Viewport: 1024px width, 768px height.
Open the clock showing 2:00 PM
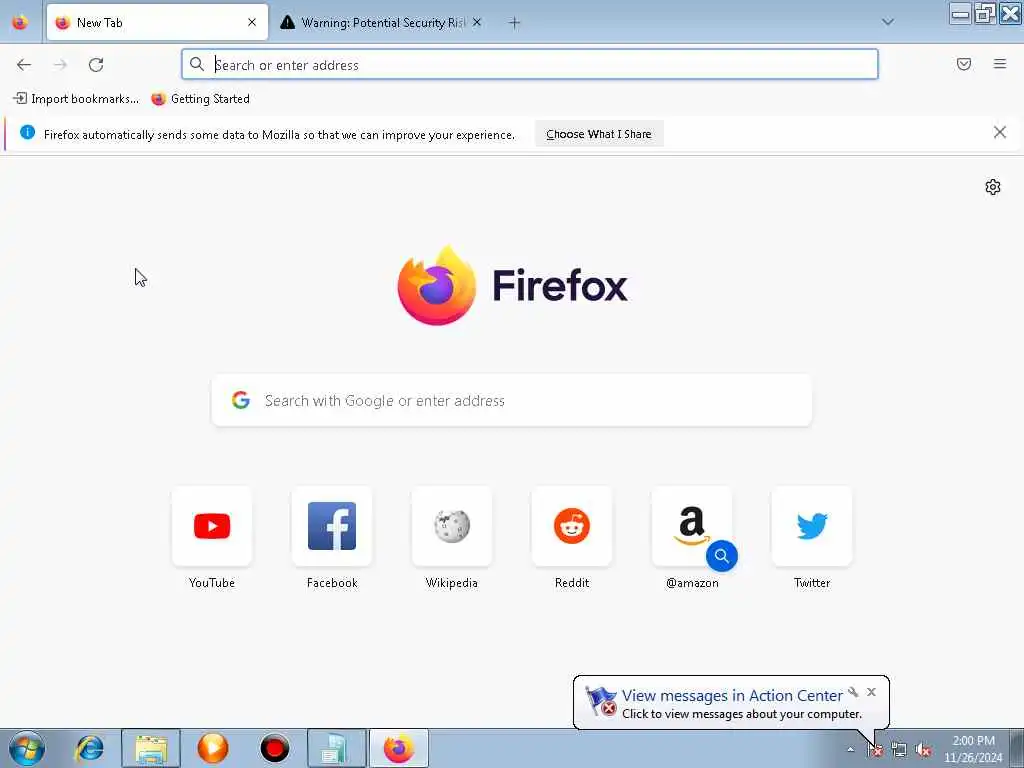coord(973,748)
